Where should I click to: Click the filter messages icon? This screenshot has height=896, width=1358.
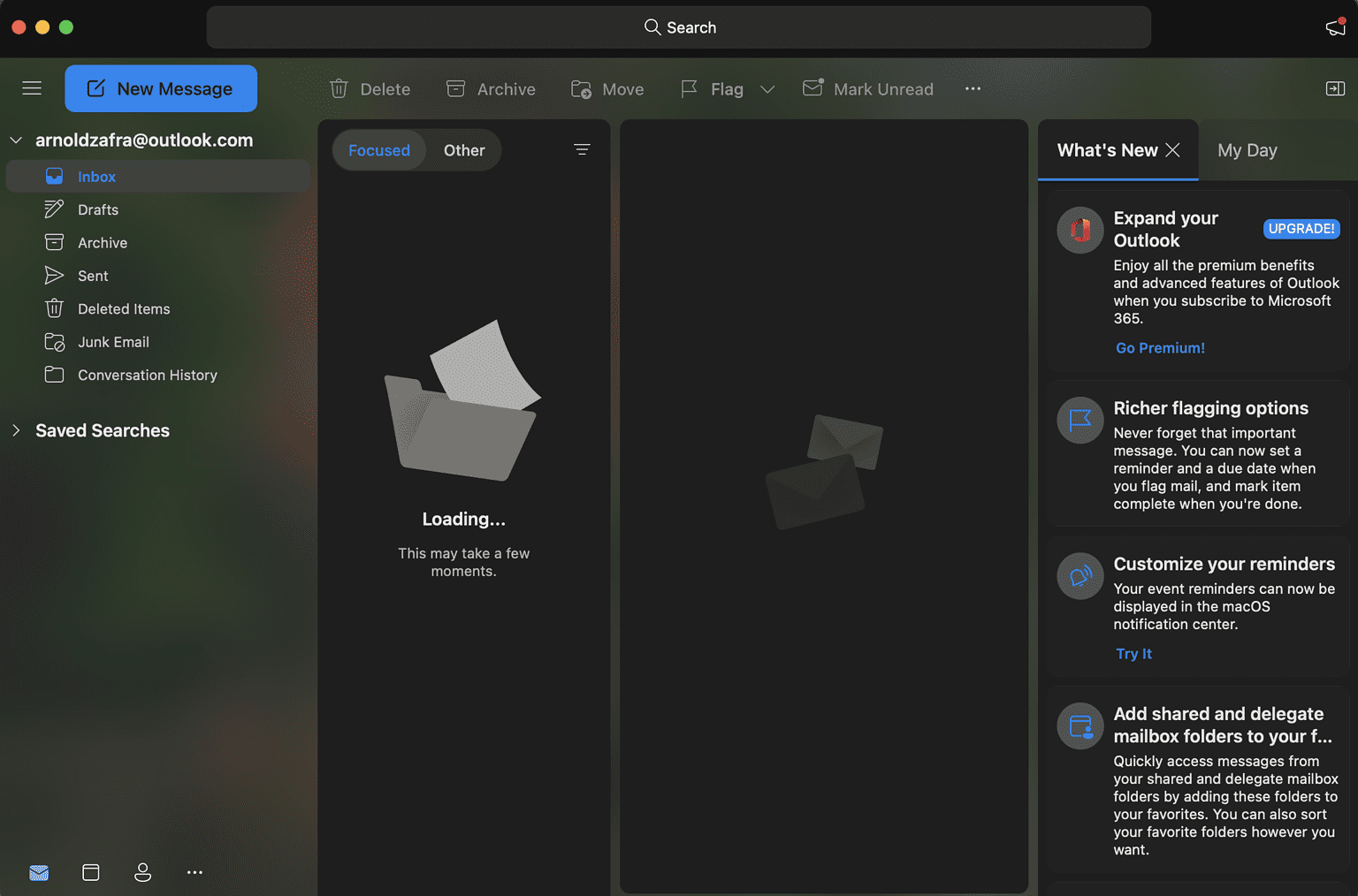pyautogui.click(x=581, y=149)
